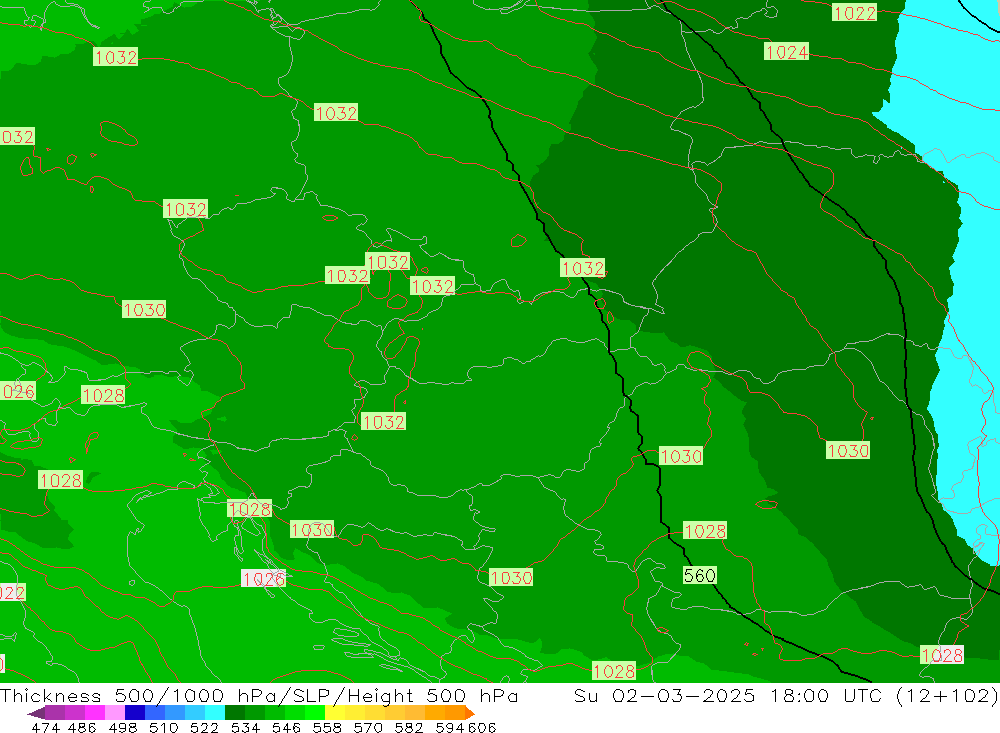Select the bright magenta legend swatch
This screenshot has width=1000, height=733.
[x=94, y=713]
